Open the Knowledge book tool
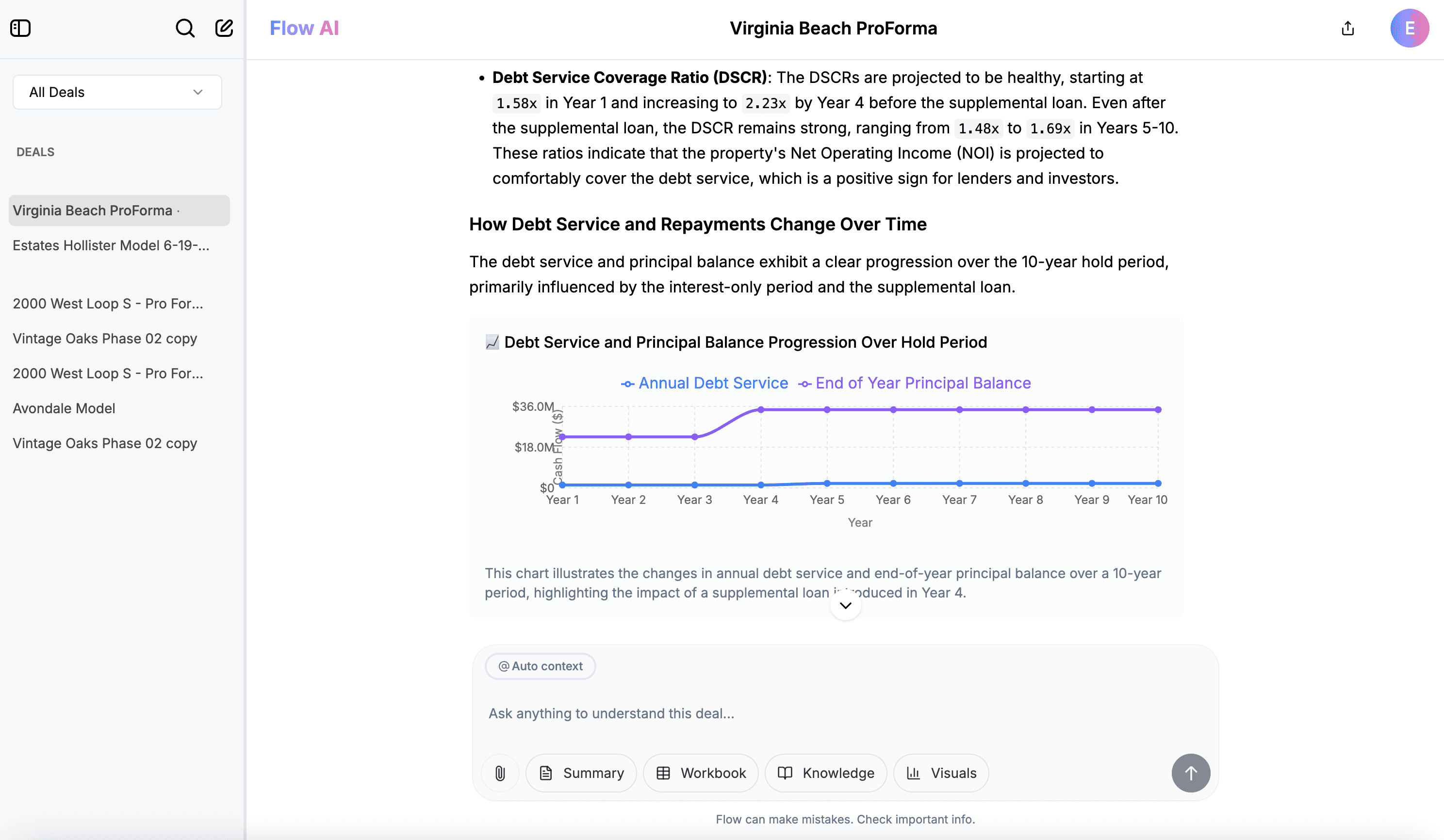The image size is (1444, 840). (x=825, y=773)
